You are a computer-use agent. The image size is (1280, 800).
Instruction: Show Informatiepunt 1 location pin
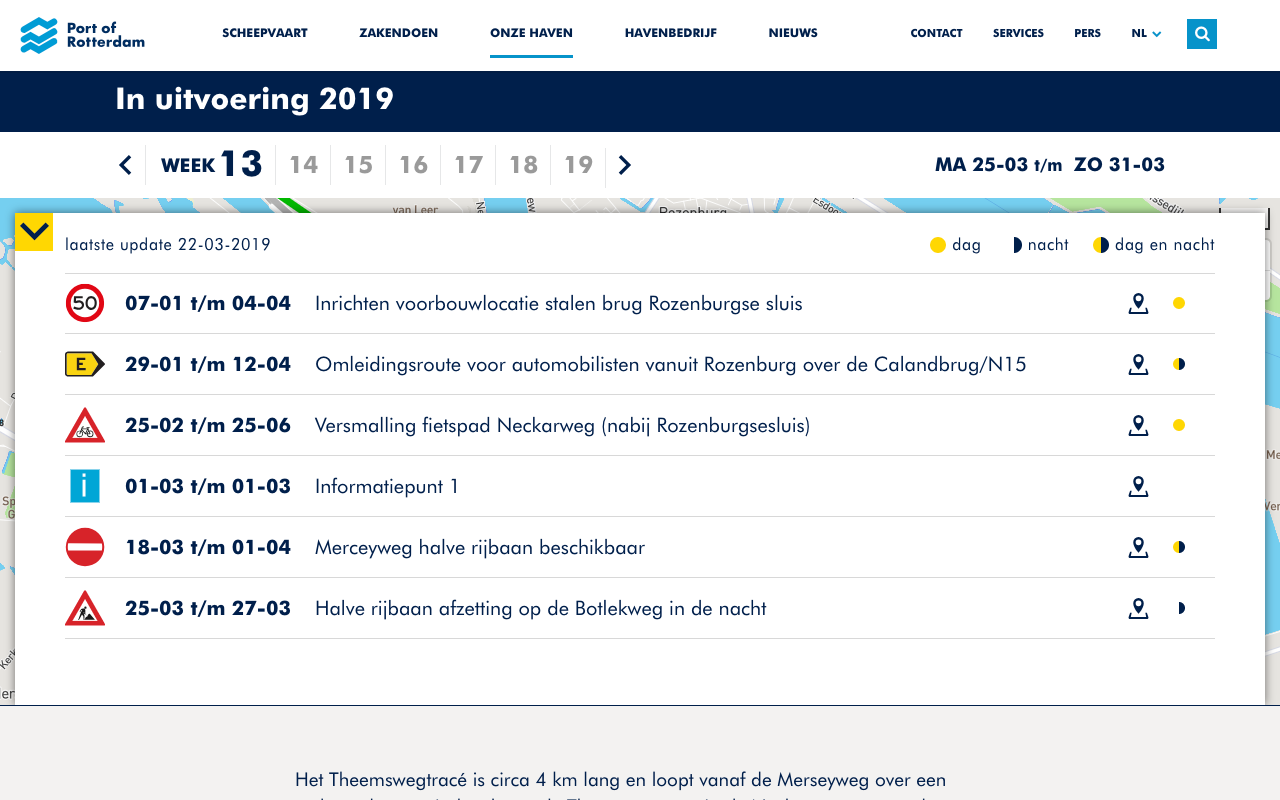[1138, 486]
